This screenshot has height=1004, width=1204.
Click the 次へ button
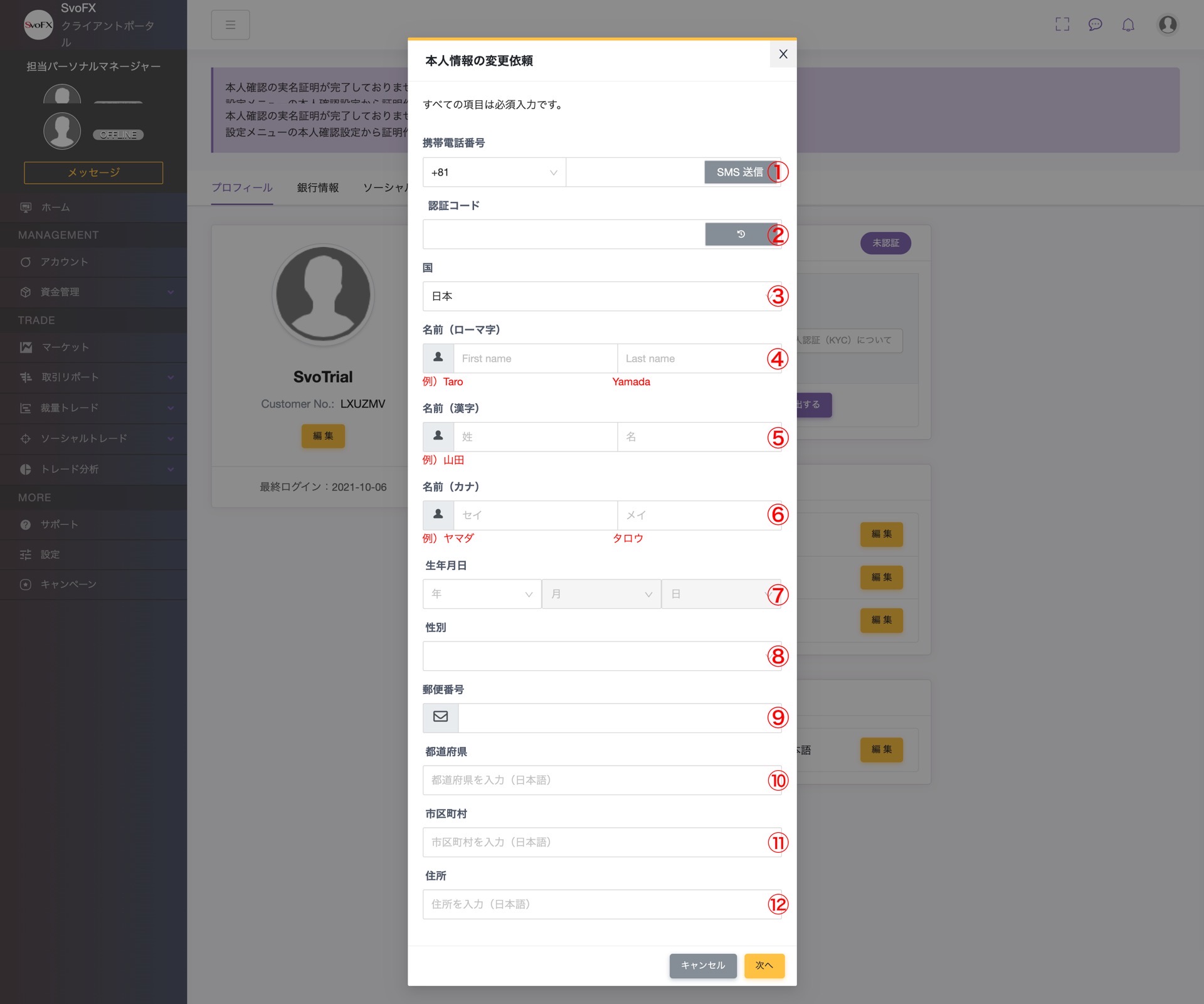pyautogui.click(x=764, y=966)
